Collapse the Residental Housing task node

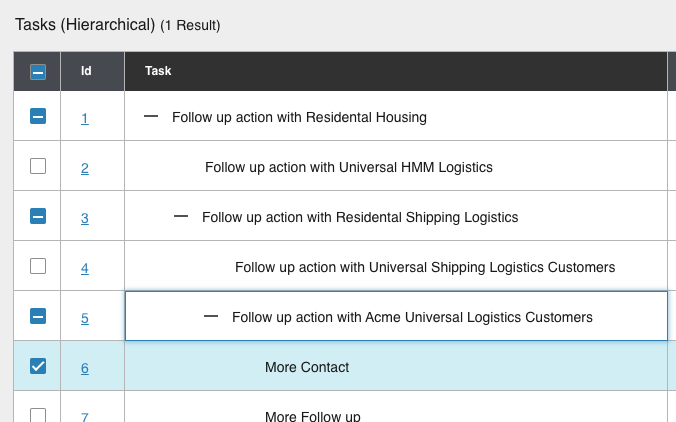click(151, 117)
